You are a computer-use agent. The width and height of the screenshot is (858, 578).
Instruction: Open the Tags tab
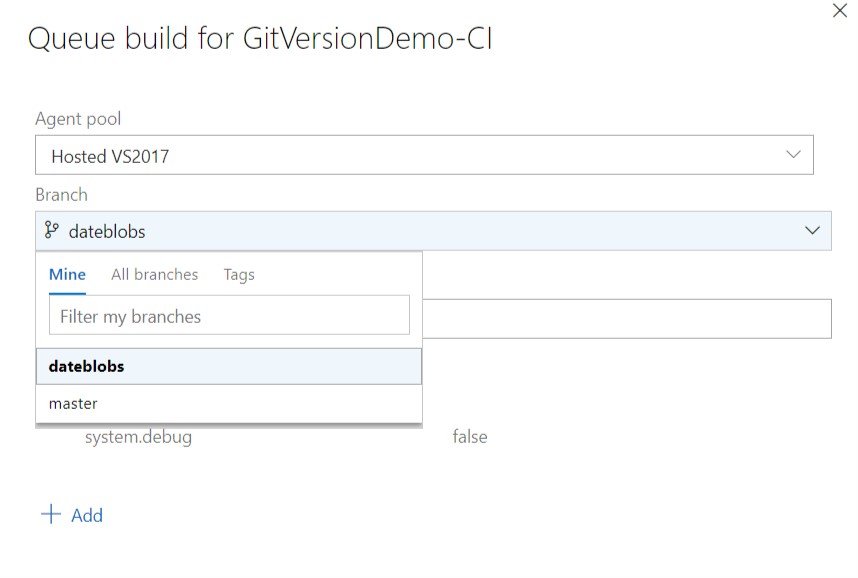pyautogui.click(x=239, y=275)
